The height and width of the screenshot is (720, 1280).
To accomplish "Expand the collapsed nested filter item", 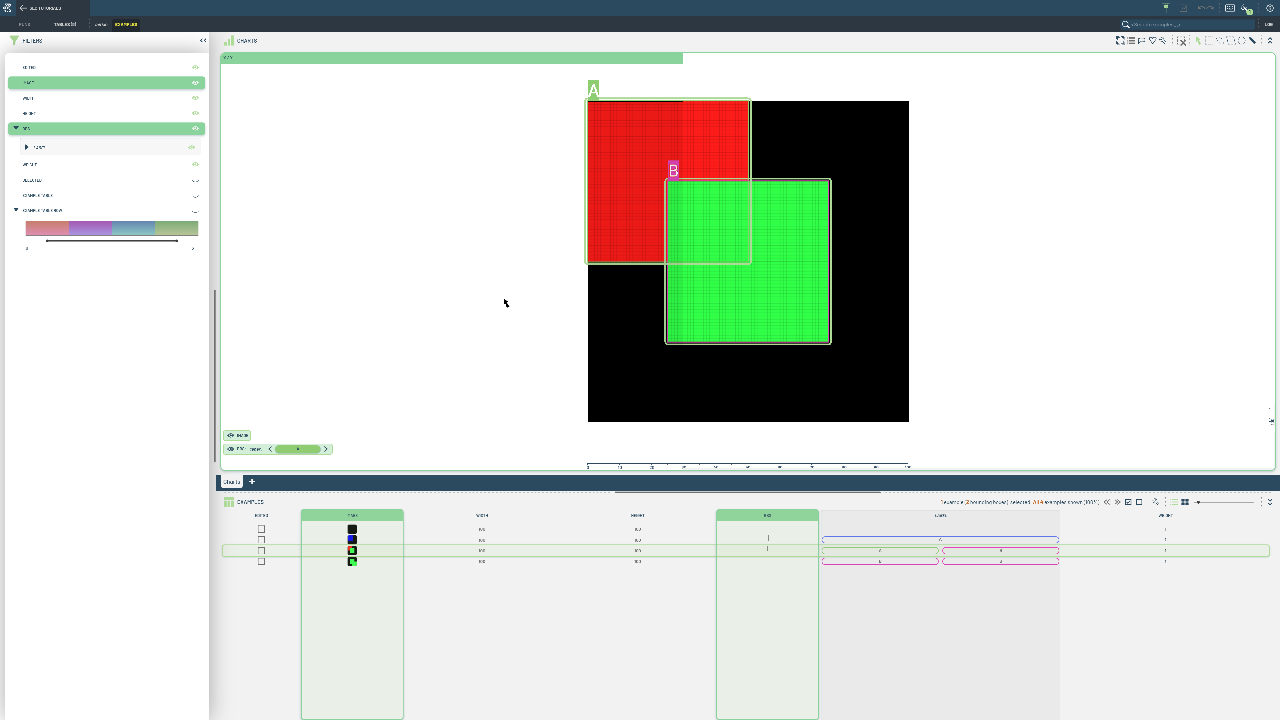I will coord(27,147).
